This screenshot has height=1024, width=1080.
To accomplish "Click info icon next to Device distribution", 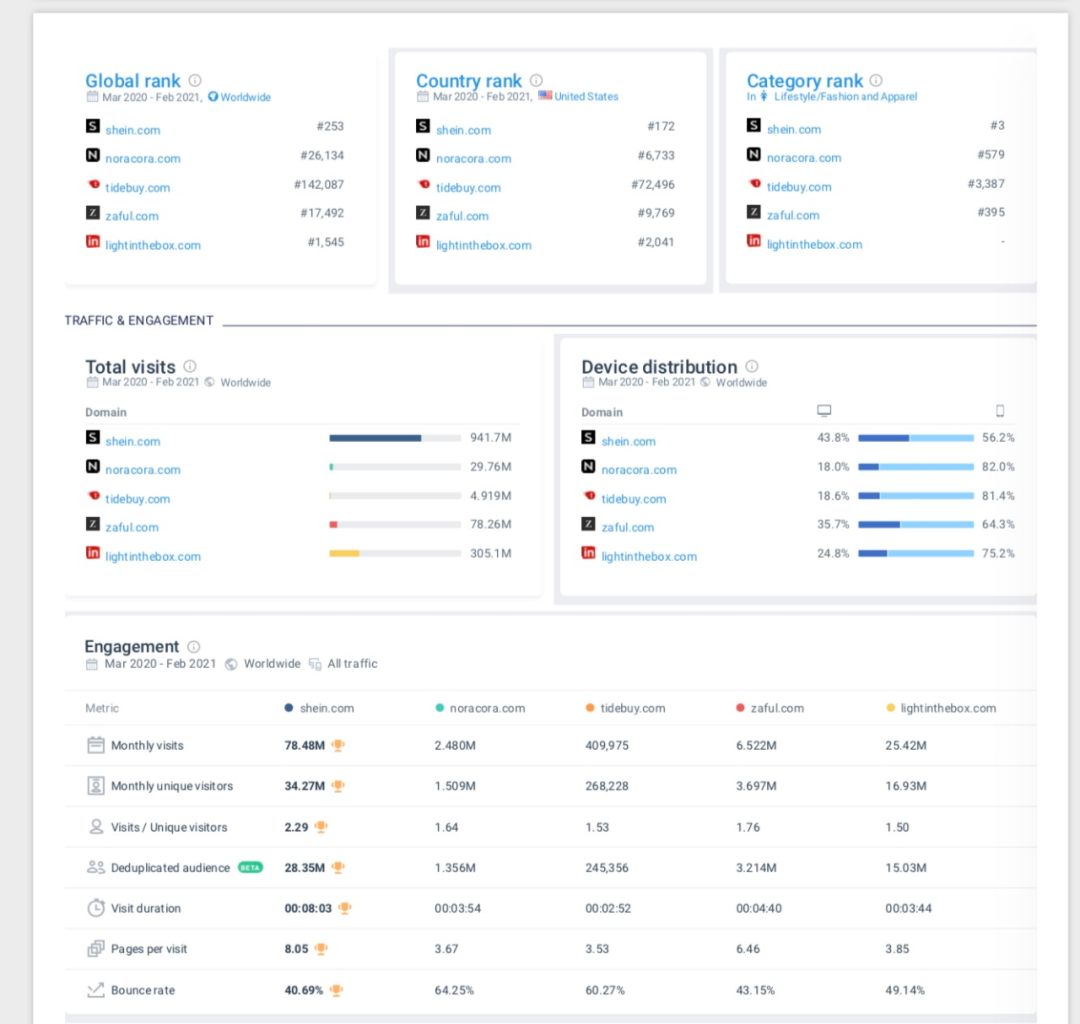I will point(752,366).
